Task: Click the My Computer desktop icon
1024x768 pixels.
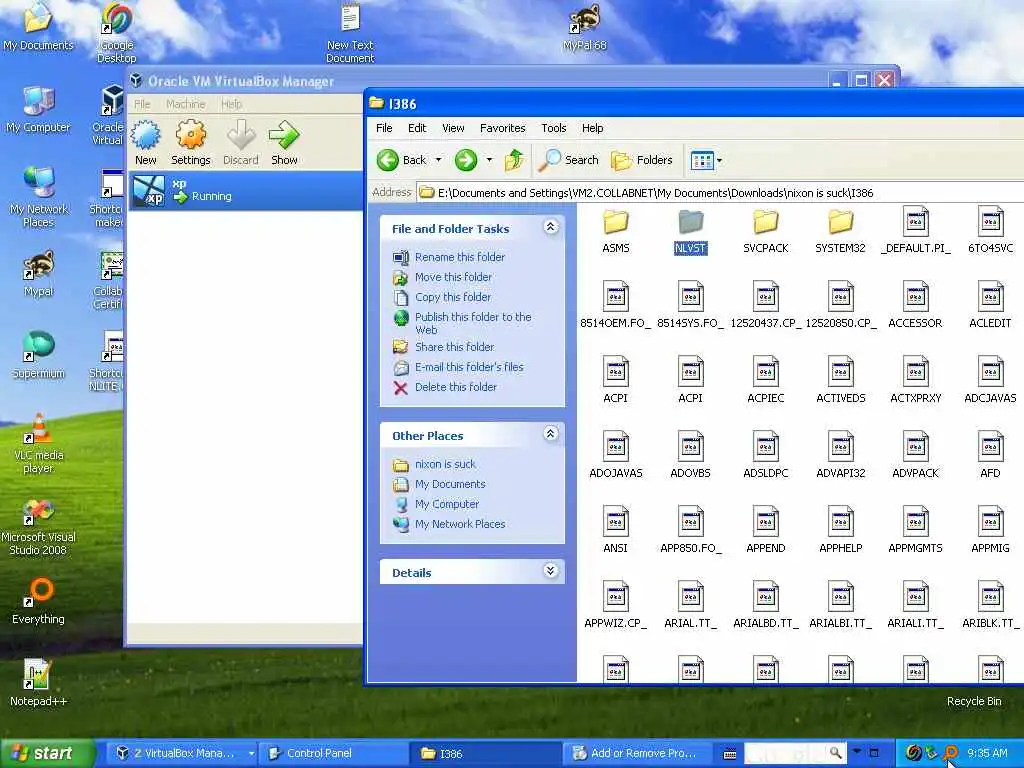Action: (38, 110)
